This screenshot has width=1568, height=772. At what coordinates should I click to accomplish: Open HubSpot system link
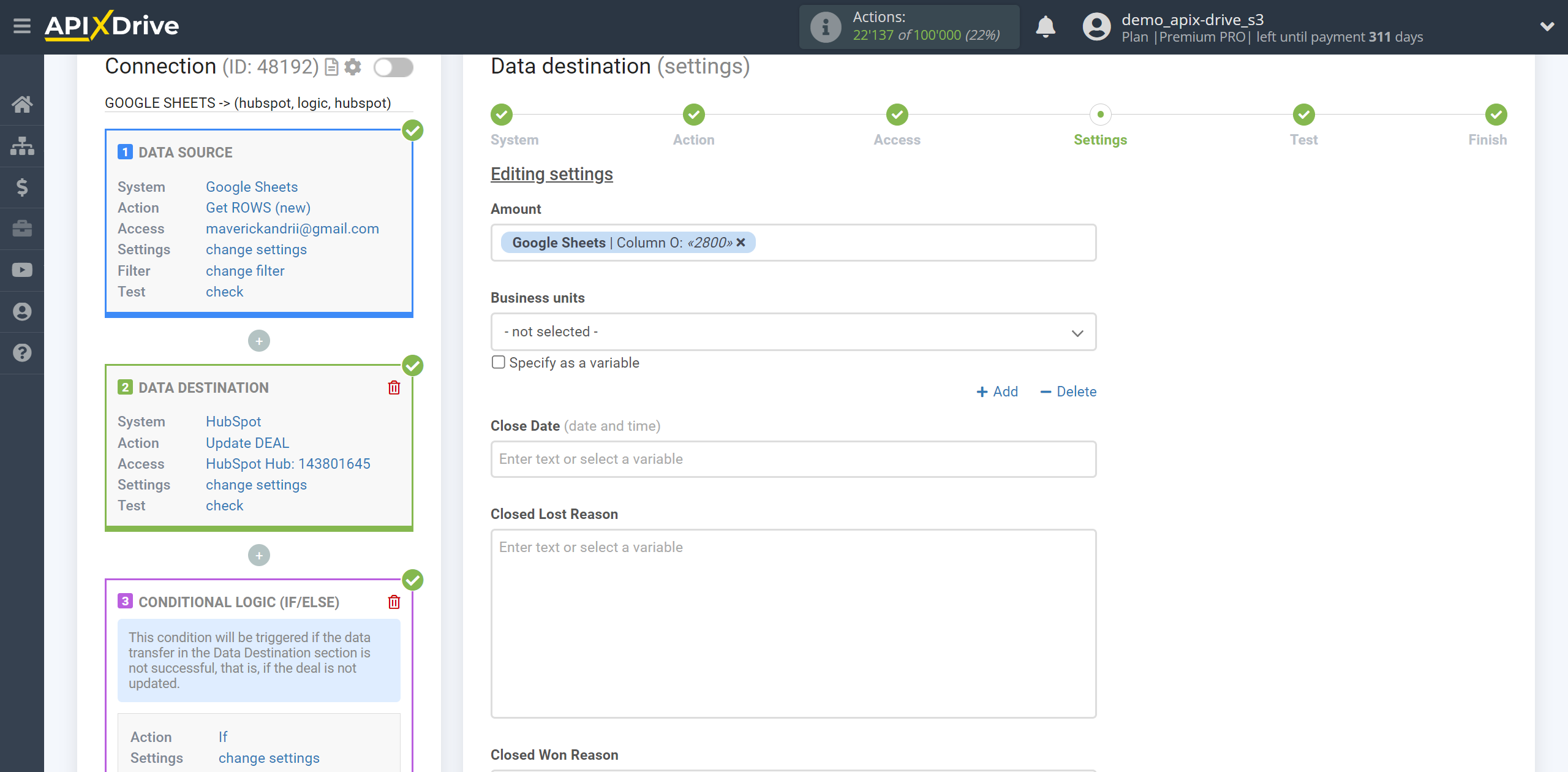[x=233, y=422]
